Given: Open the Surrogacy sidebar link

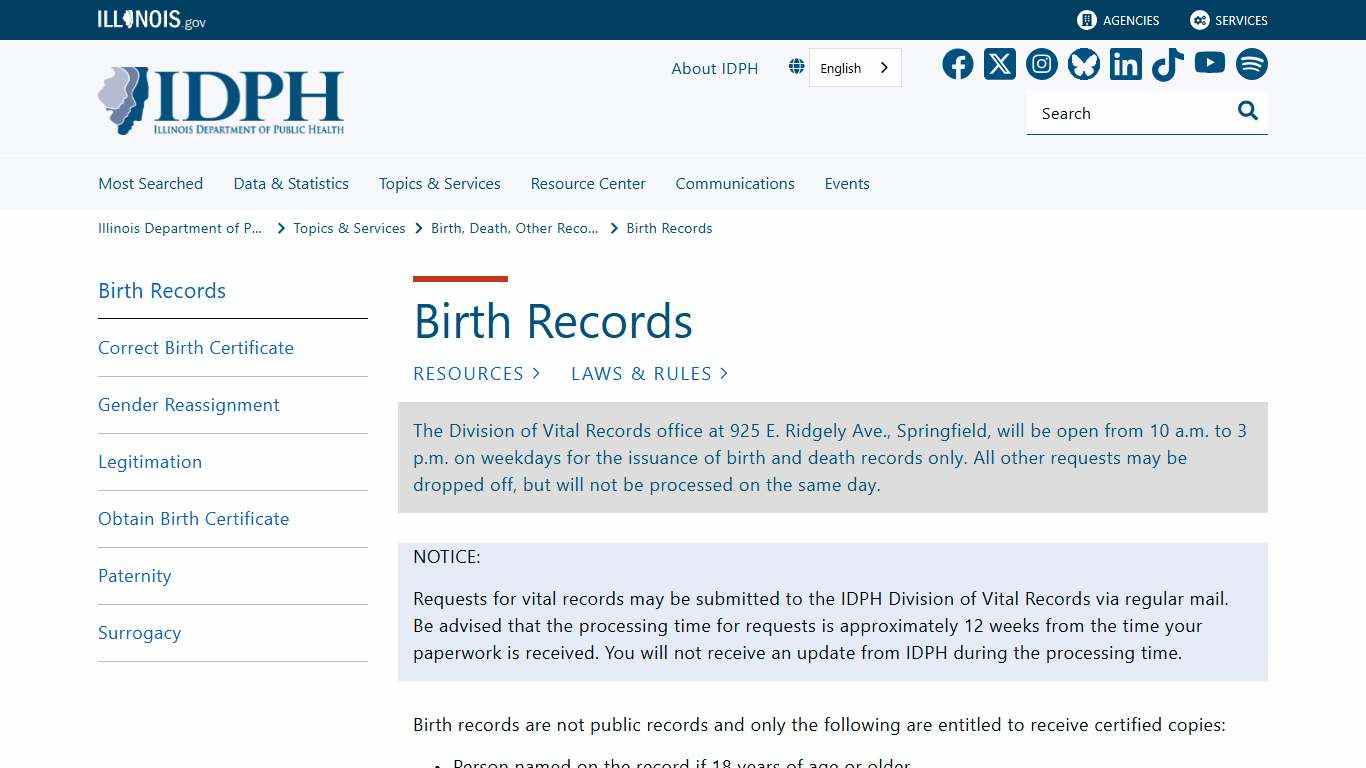Looking at the screenshot, I should click(x=139, y=632).
